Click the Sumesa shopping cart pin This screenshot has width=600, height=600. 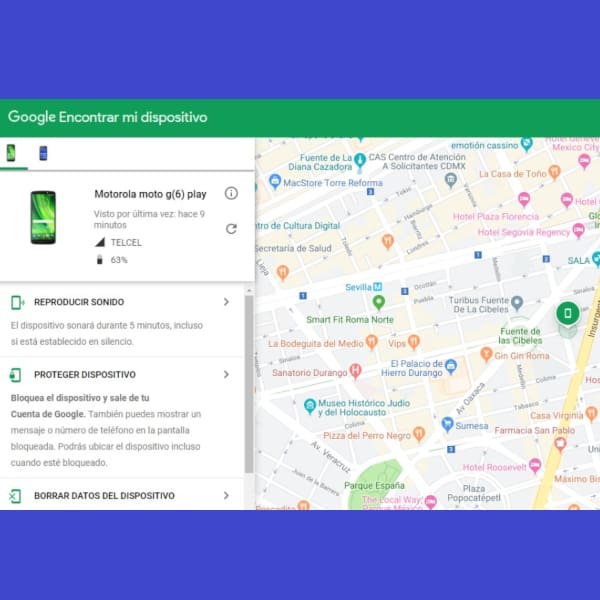pyautogui.click(x=447, y=424)
